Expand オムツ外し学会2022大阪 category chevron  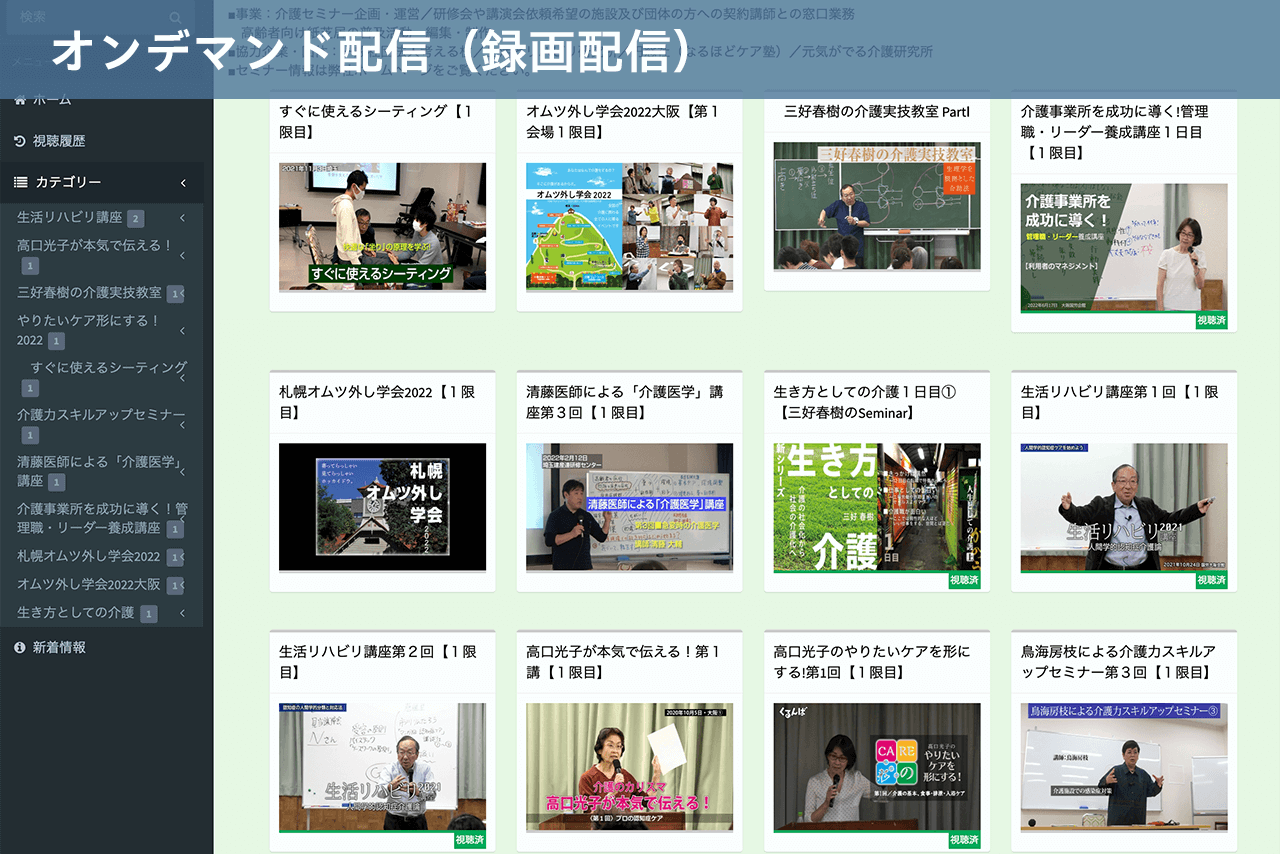[181, 585]
